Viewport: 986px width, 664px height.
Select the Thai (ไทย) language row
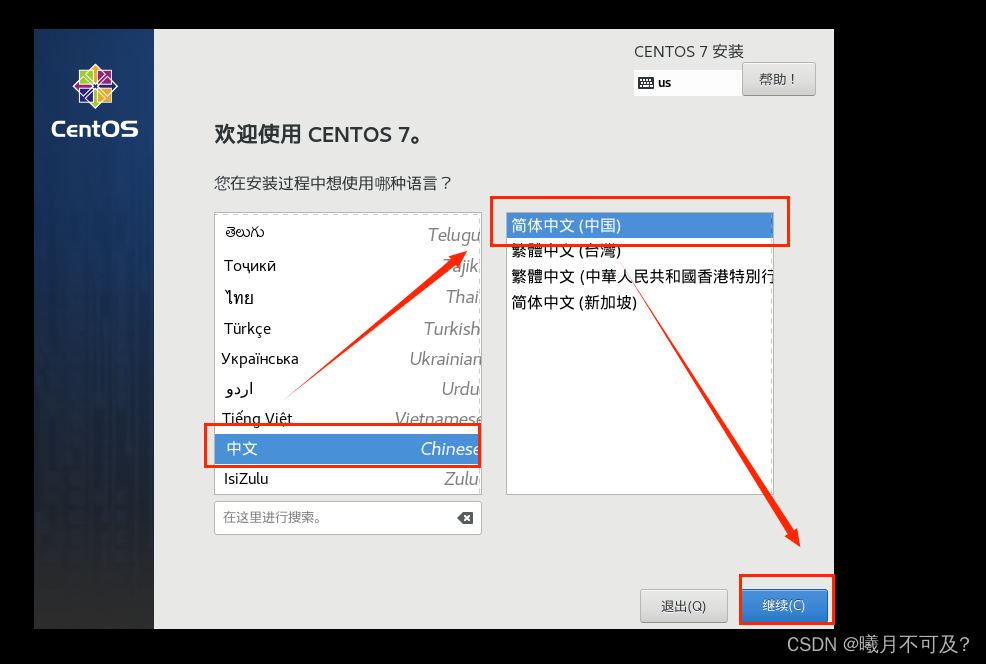tap(348, 297)
